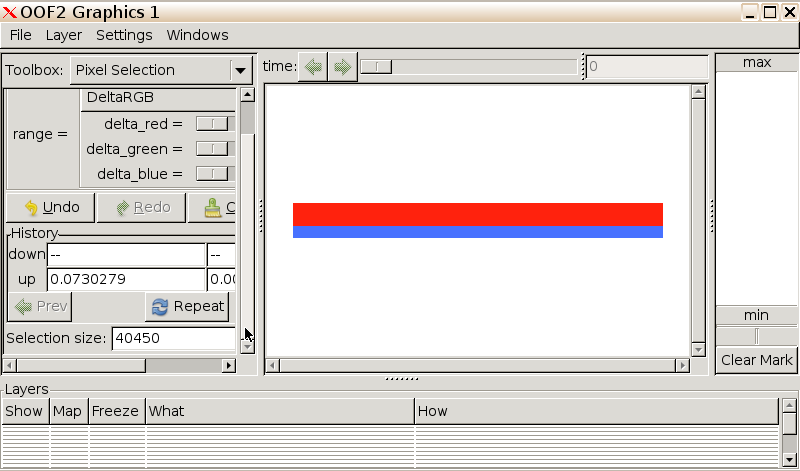
Task: Click the Prev history button
Action: [40, 306]
